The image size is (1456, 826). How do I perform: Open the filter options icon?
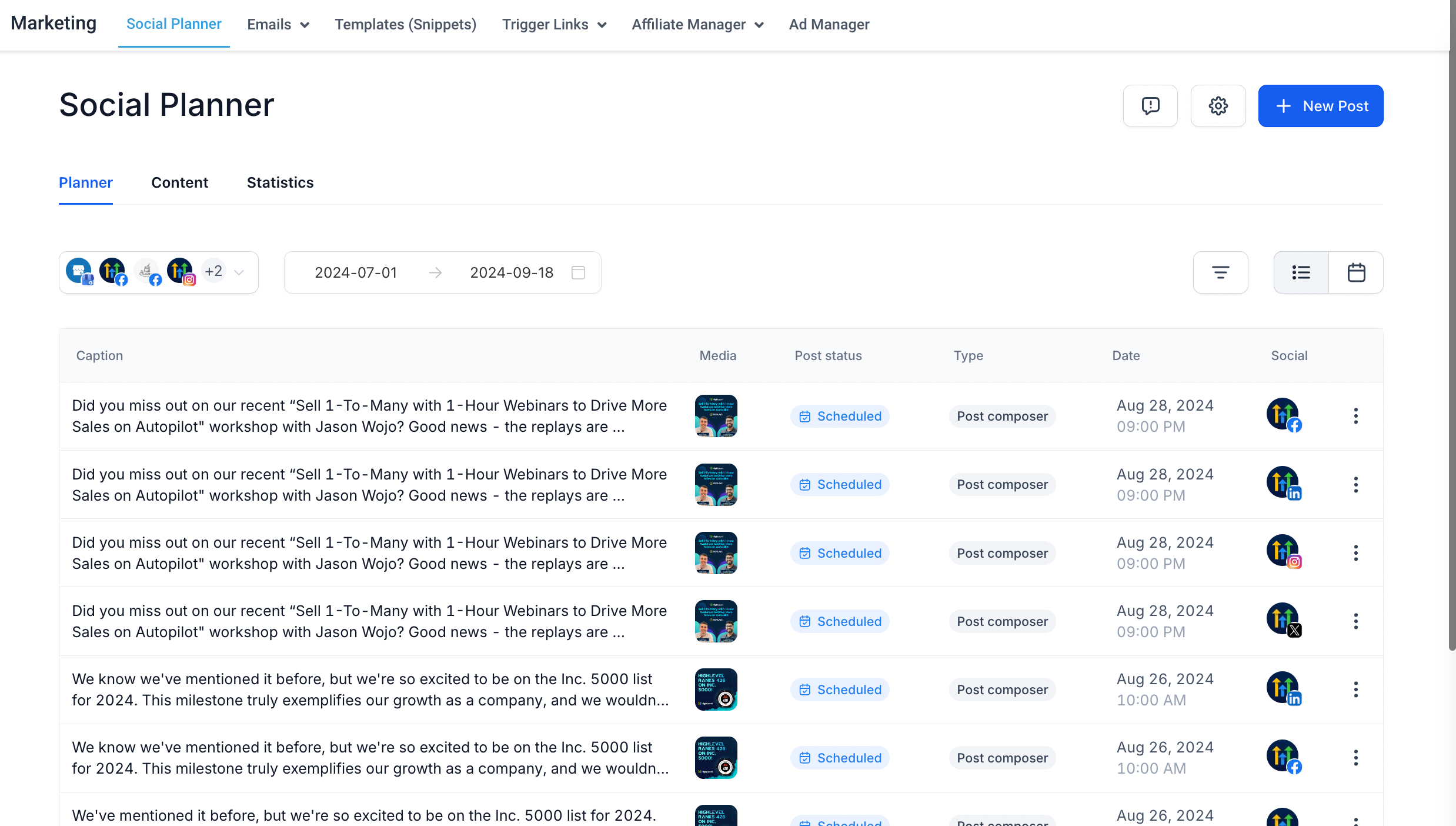1220,272
